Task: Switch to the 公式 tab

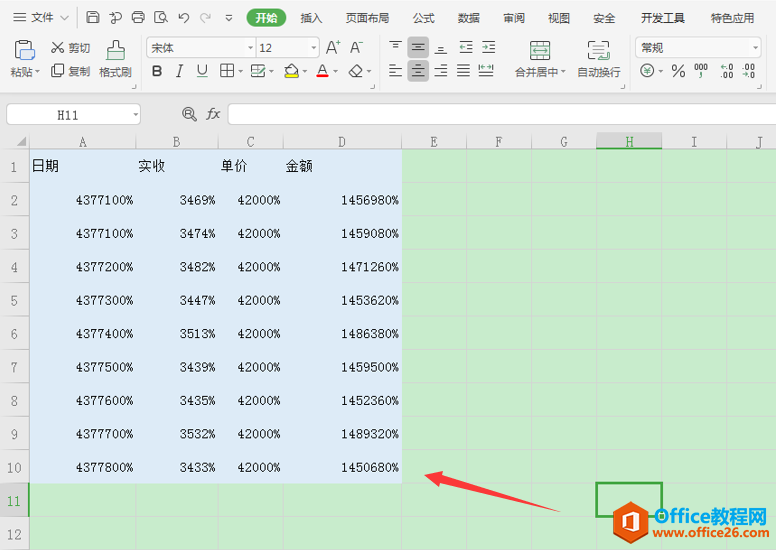Action: pyautogui.click(x=424, y=18)
